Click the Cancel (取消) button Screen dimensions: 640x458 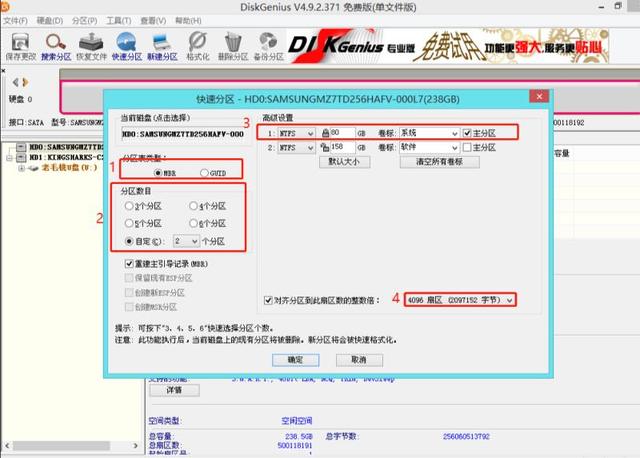359,360
